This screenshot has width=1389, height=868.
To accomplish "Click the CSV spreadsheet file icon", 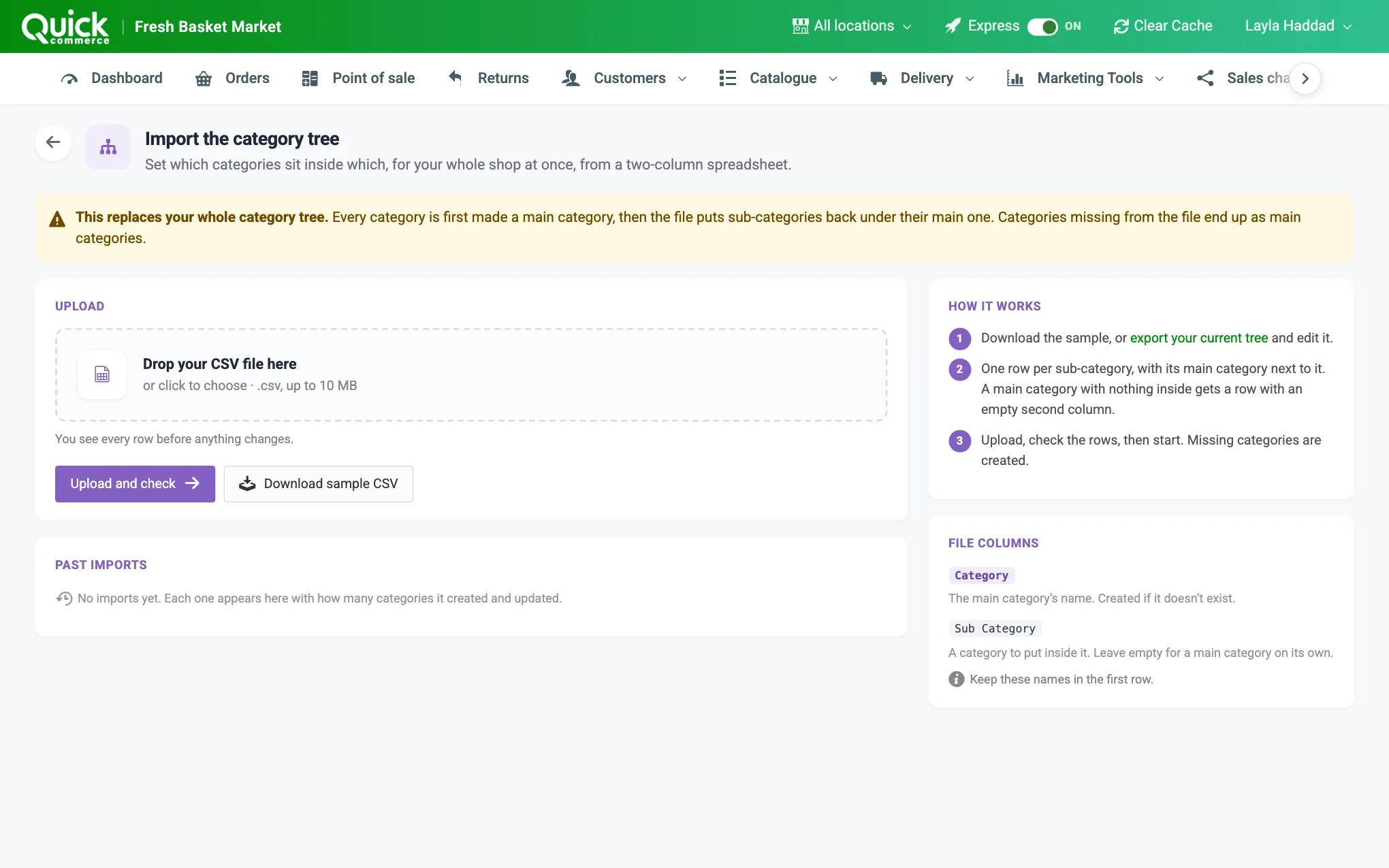I will point(102,374).
